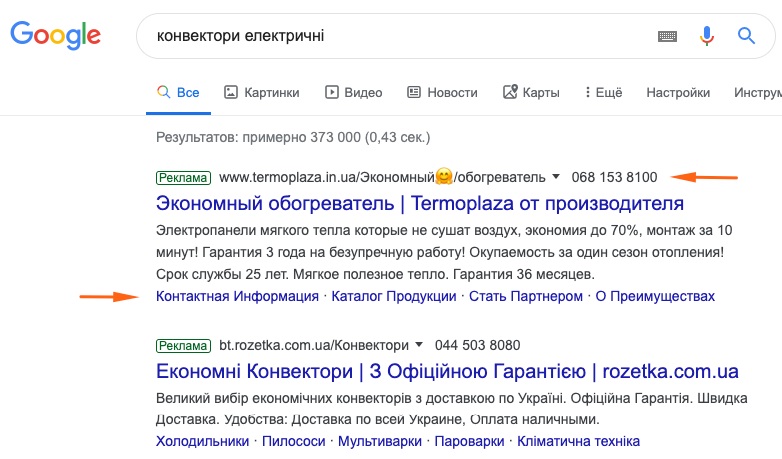Click the image icon next to 'Картинки'
Image resolution: width=782 pixels, height=459 pixels.
[x=230, y=92]
